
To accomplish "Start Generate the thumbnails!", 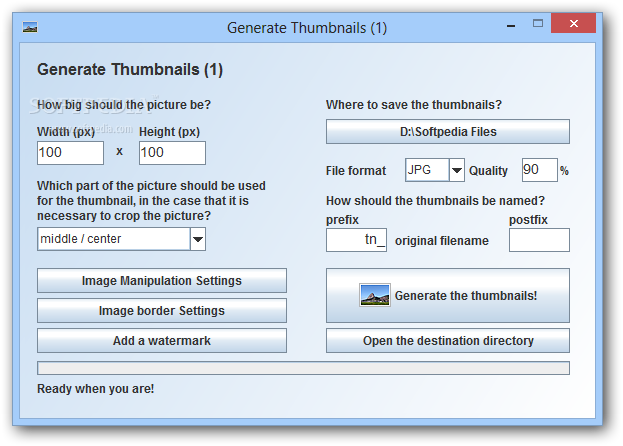I will tap(448, 295).
